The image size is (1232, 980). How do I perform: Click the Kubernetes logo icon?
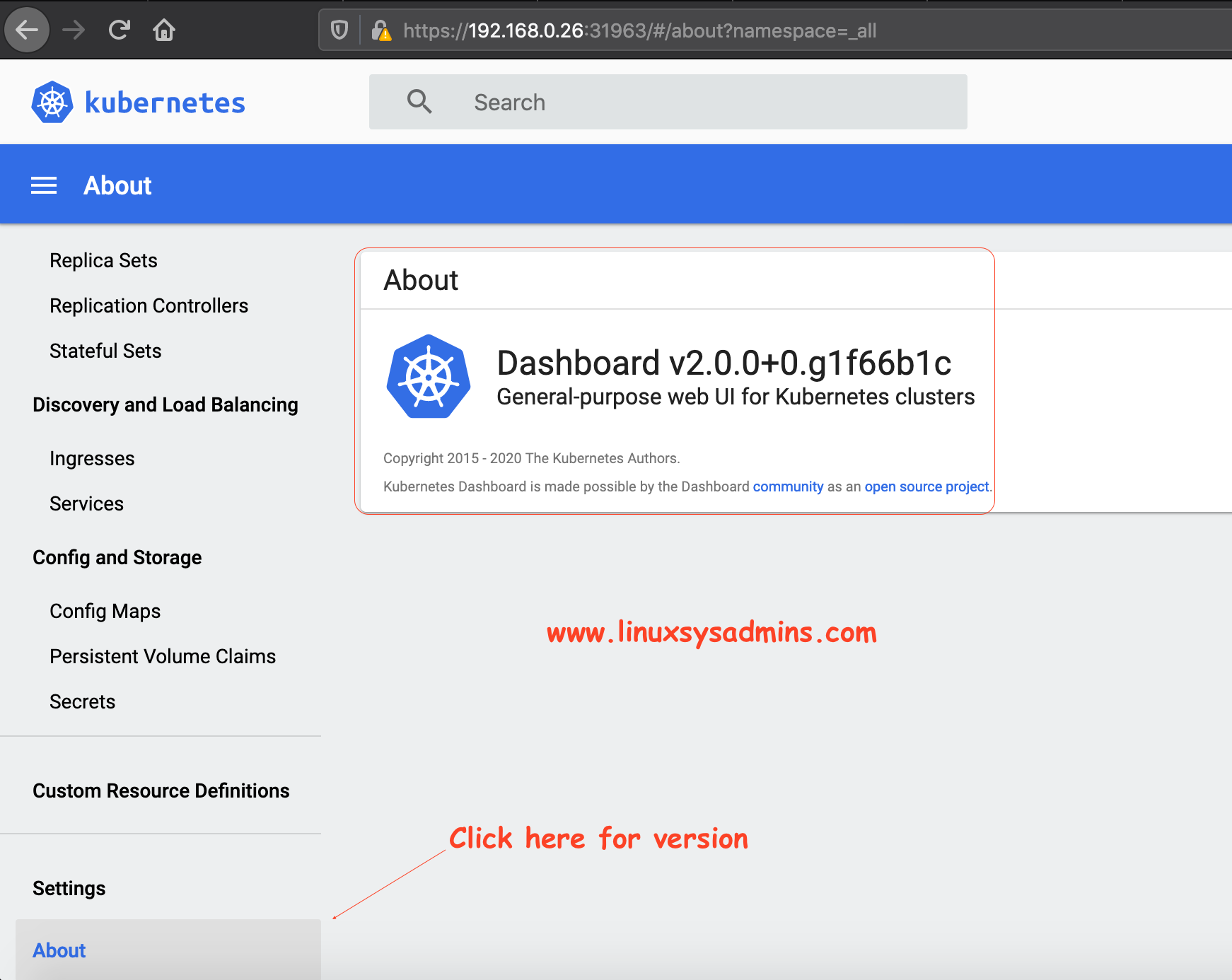pos(52,102)
